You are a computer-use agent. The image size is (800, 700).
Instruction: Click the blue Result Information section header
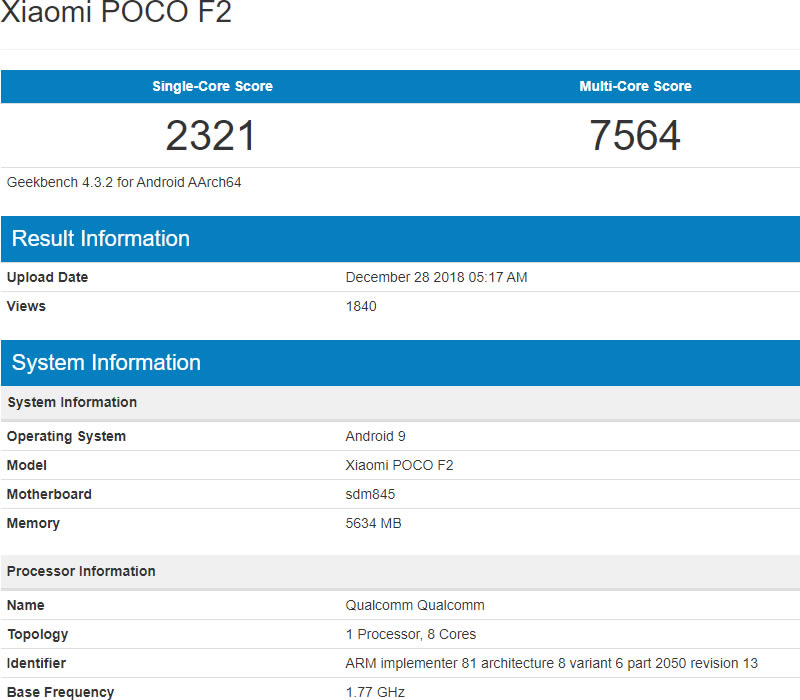pos(101,239)
